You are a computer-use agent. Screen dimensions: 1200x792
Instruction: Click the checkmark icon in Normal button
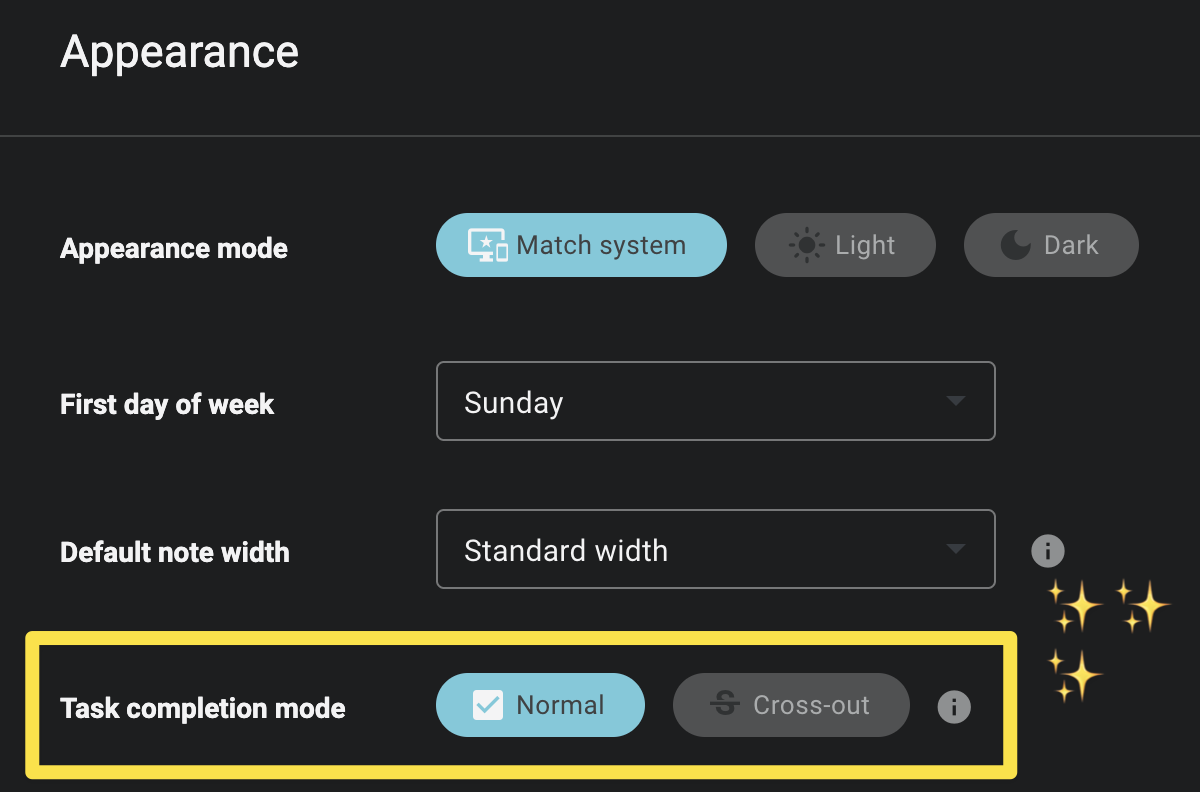pos(488,706)
